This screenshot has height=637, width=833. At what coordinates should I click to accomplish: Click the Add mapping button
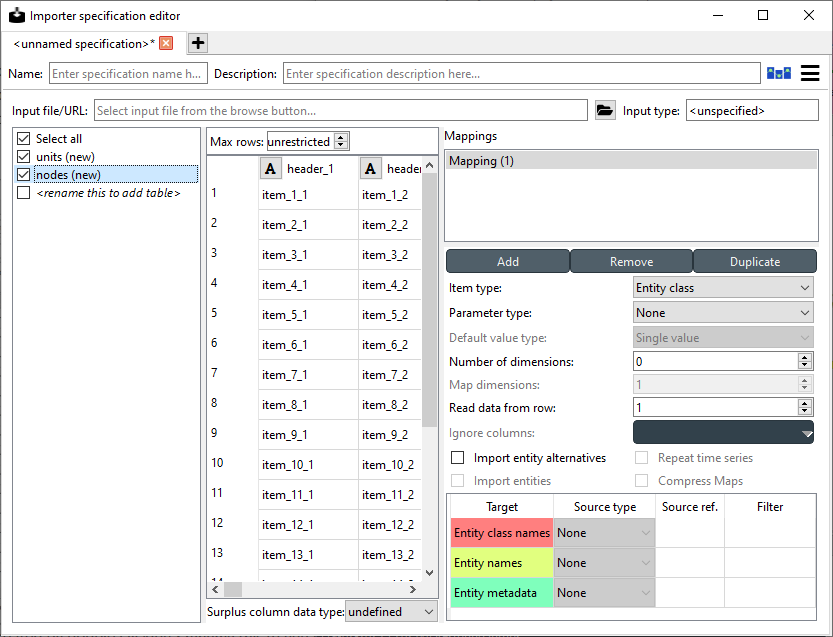(508, 261)
